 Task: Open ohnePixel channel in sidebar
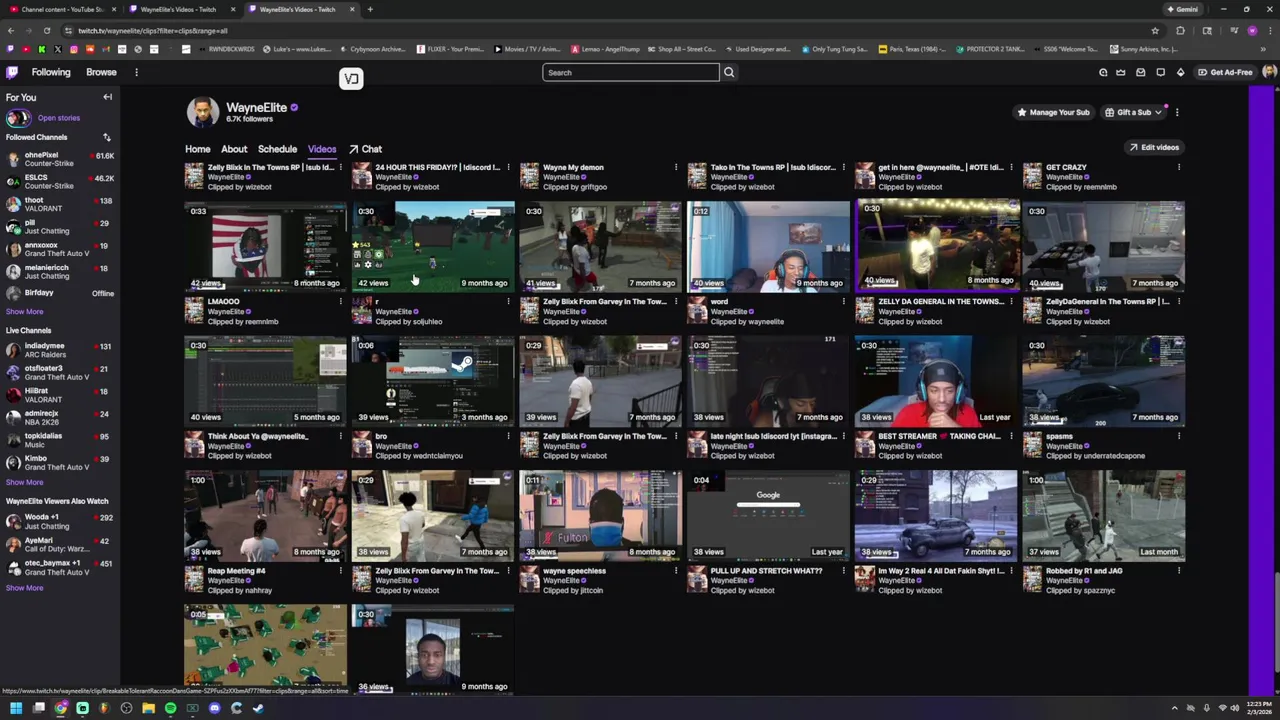point(60,159)
